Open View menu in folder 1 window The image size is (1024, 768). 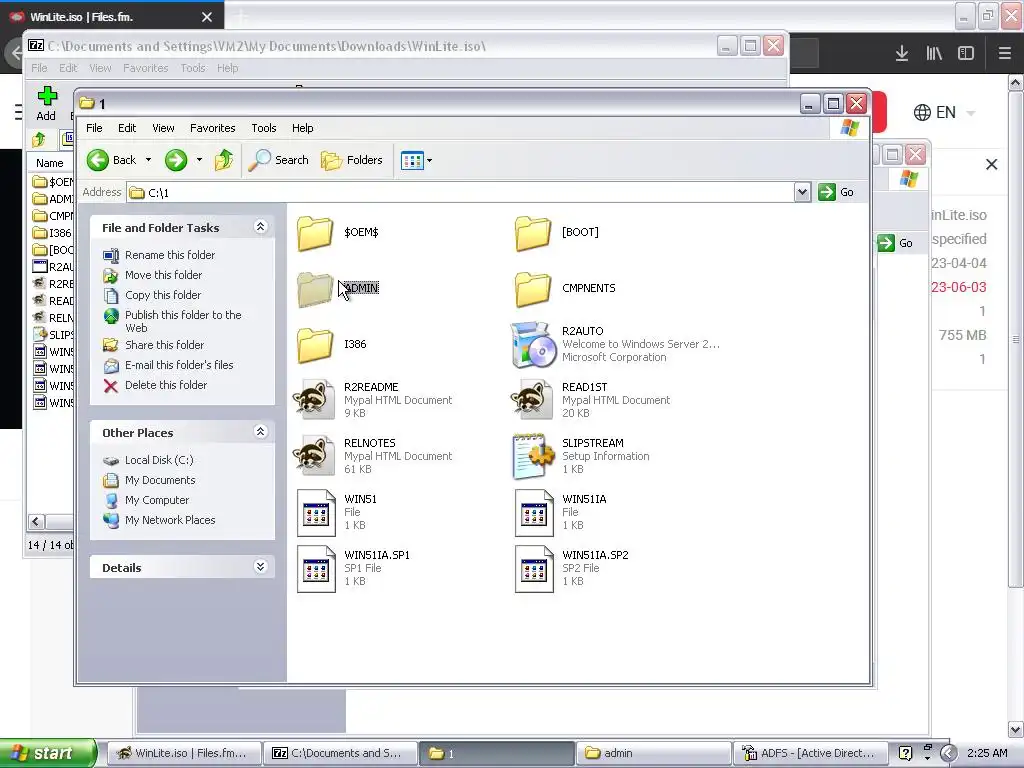[163, 128]
